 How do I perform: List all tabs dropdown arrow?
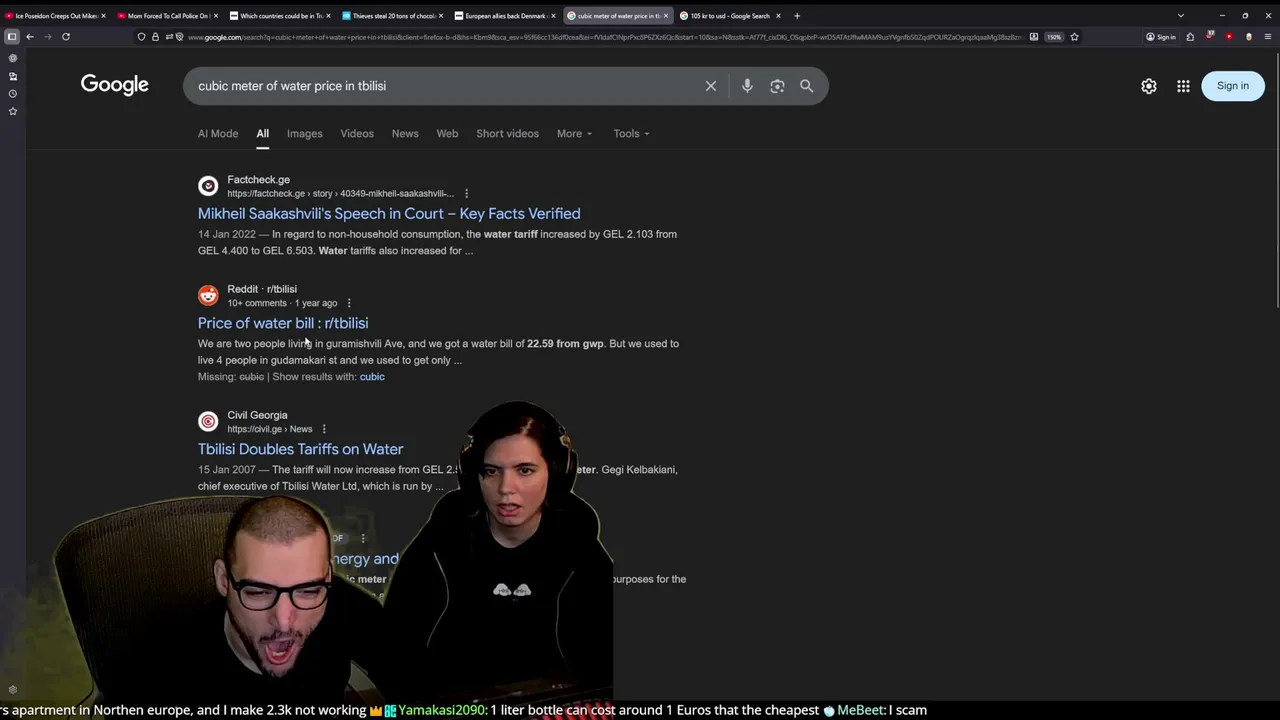click(x=1180, y=16)
